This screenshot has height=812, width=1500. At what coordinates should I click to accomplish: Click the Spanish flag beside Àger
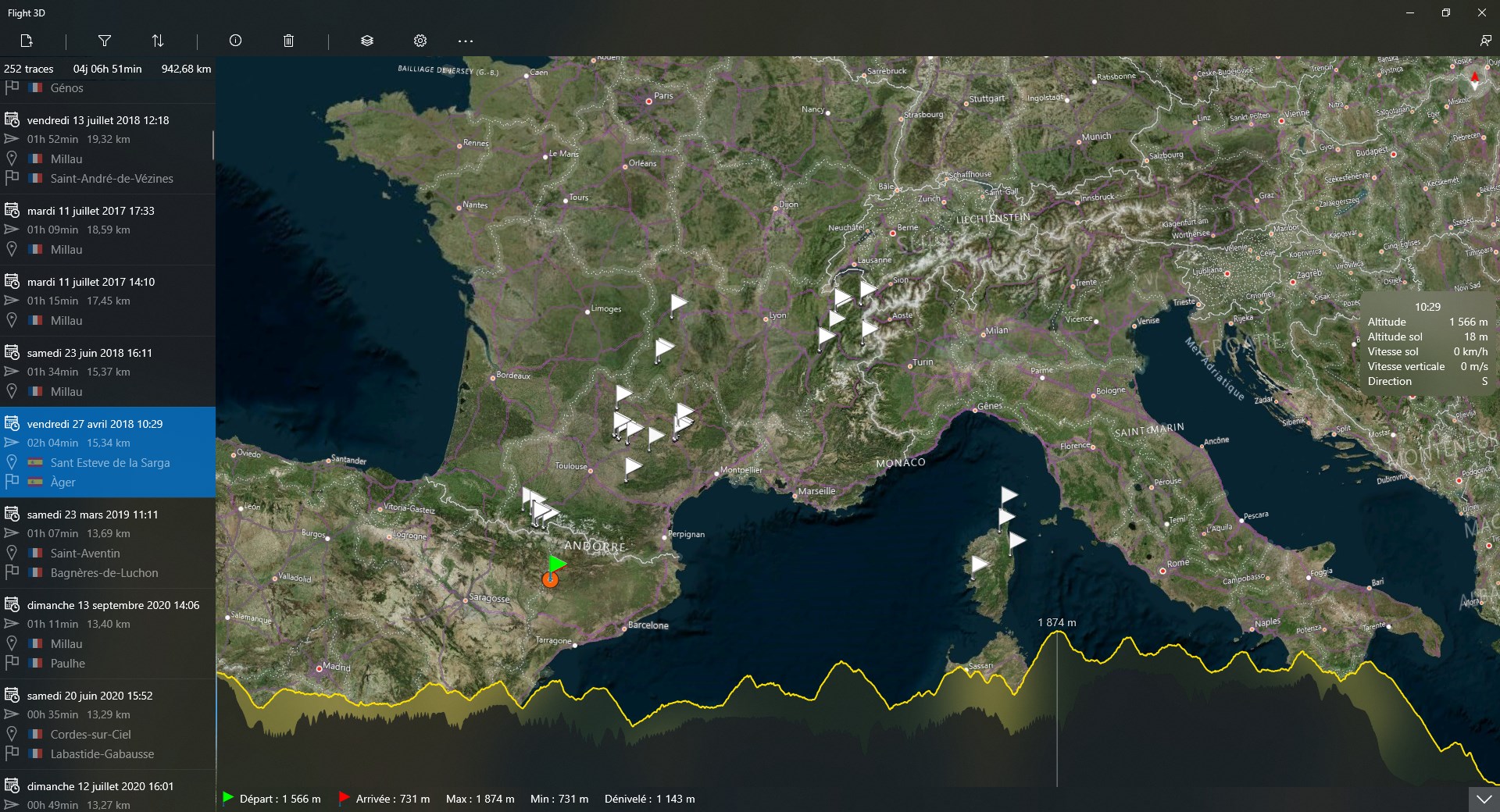[35, 482]
